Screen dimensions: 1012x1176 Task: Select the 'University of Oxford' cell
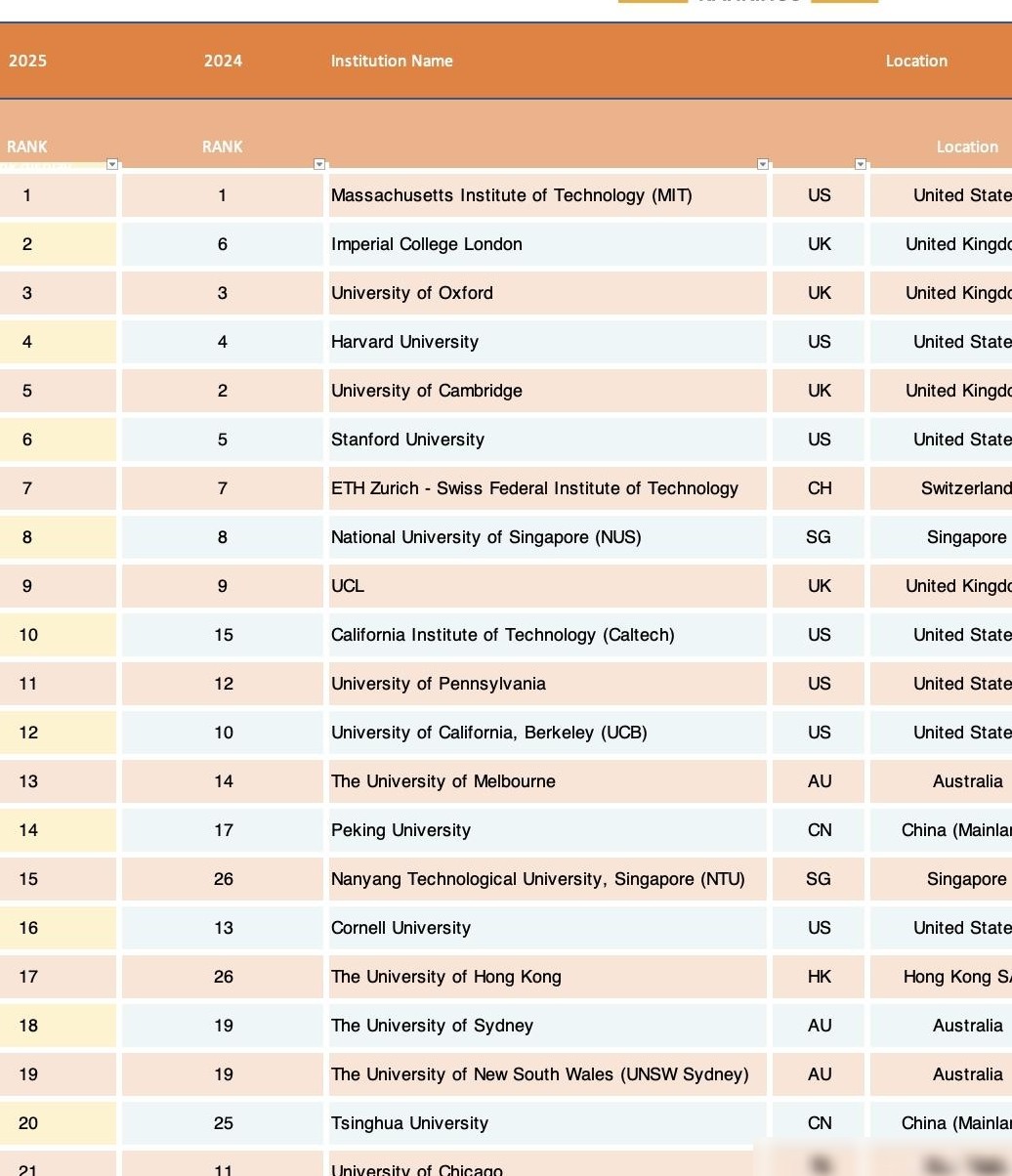[548, 293]
